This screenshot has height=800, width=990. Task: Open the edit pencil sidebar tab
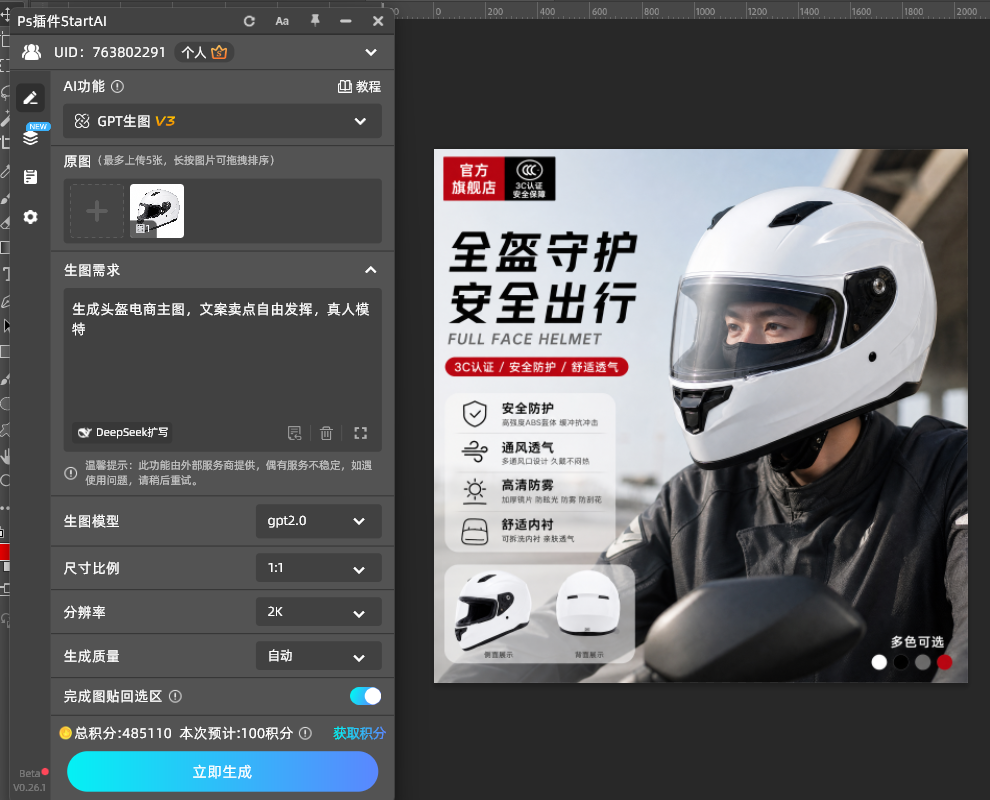[x=30, y=98]
